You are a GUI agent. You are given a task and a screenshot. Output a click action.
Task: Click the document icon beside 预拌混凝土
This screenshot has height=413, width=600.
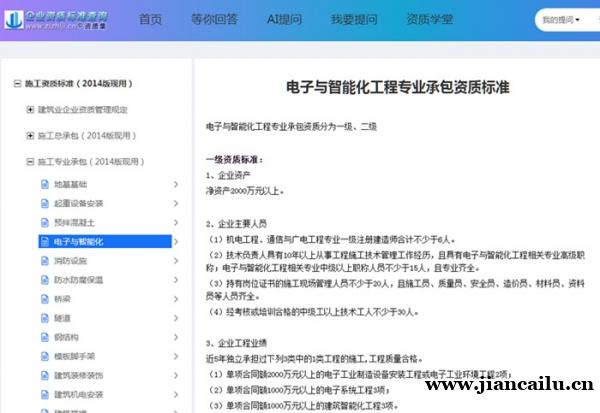tap(45, 222)
